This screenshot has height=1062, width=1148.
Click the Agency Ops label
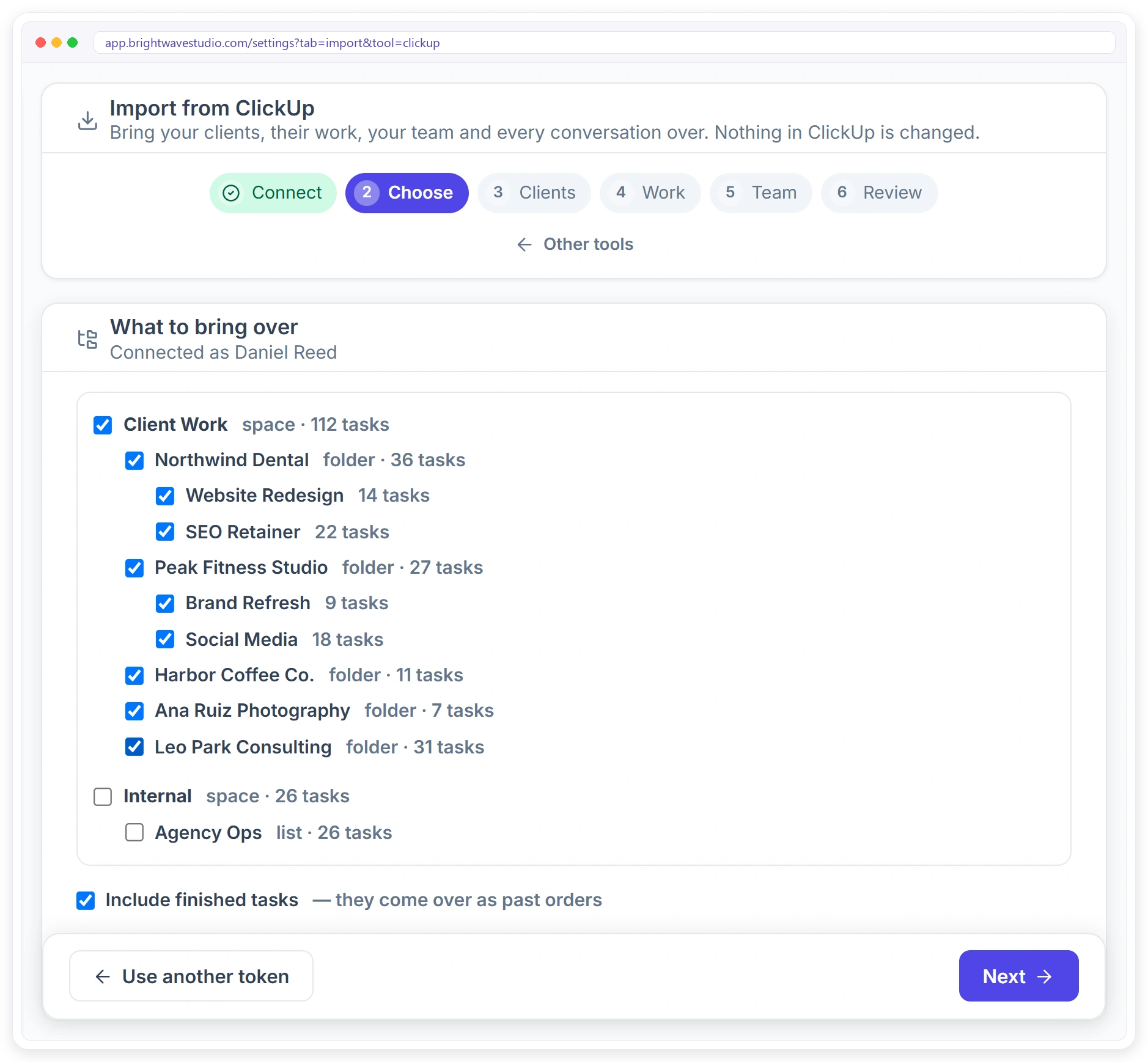pos(208,833)
